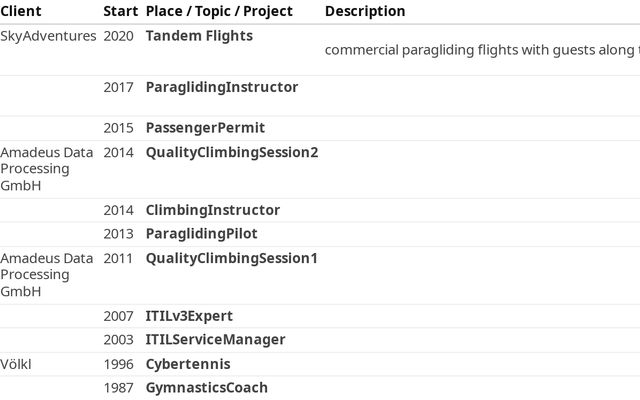Open the Cybertennis project
Image resolution: width=640 pixels, height=400 pixels.
click(188, 364)
